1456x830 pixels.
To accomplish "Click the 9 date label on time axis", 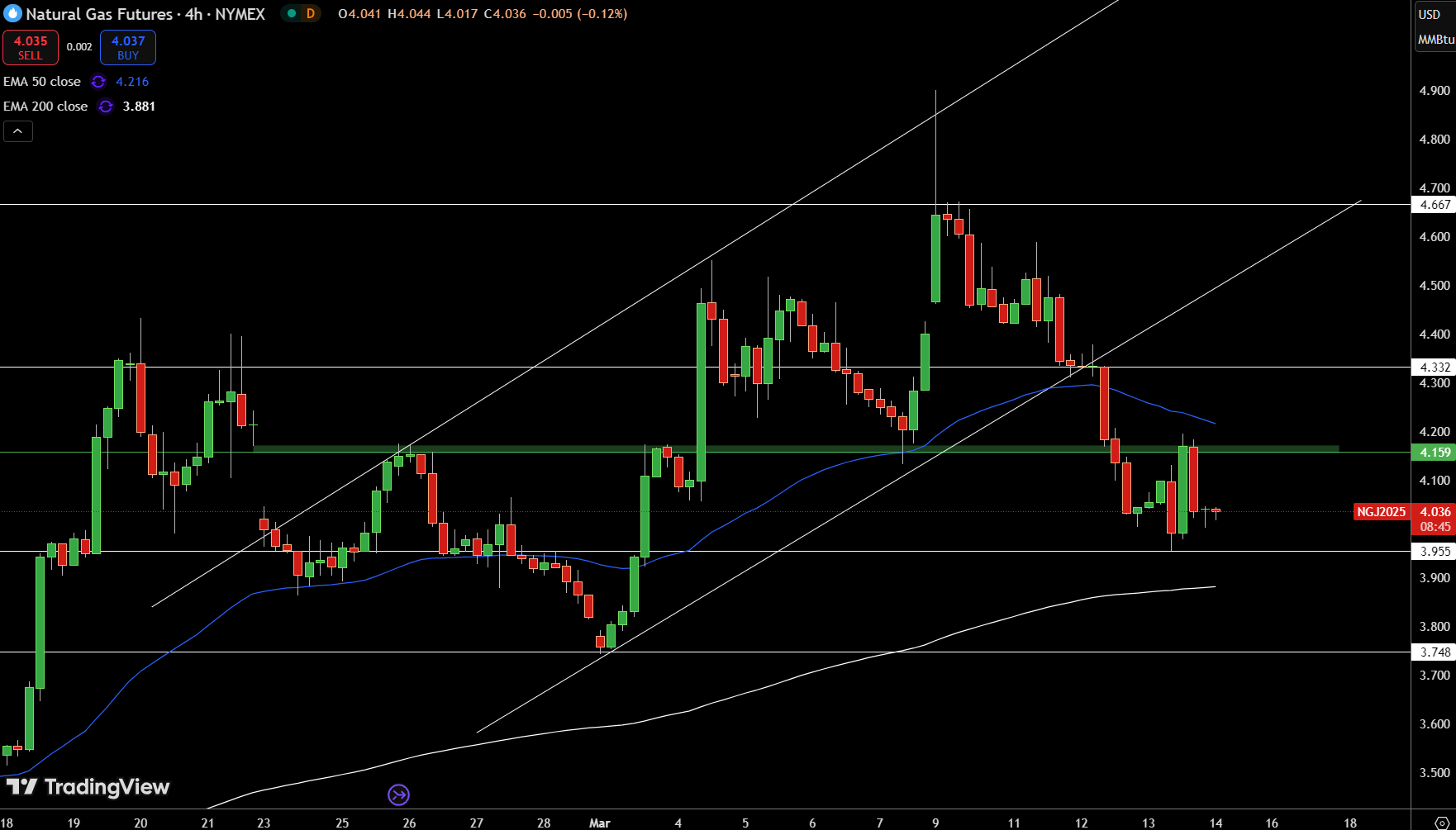I will [935, 823].
